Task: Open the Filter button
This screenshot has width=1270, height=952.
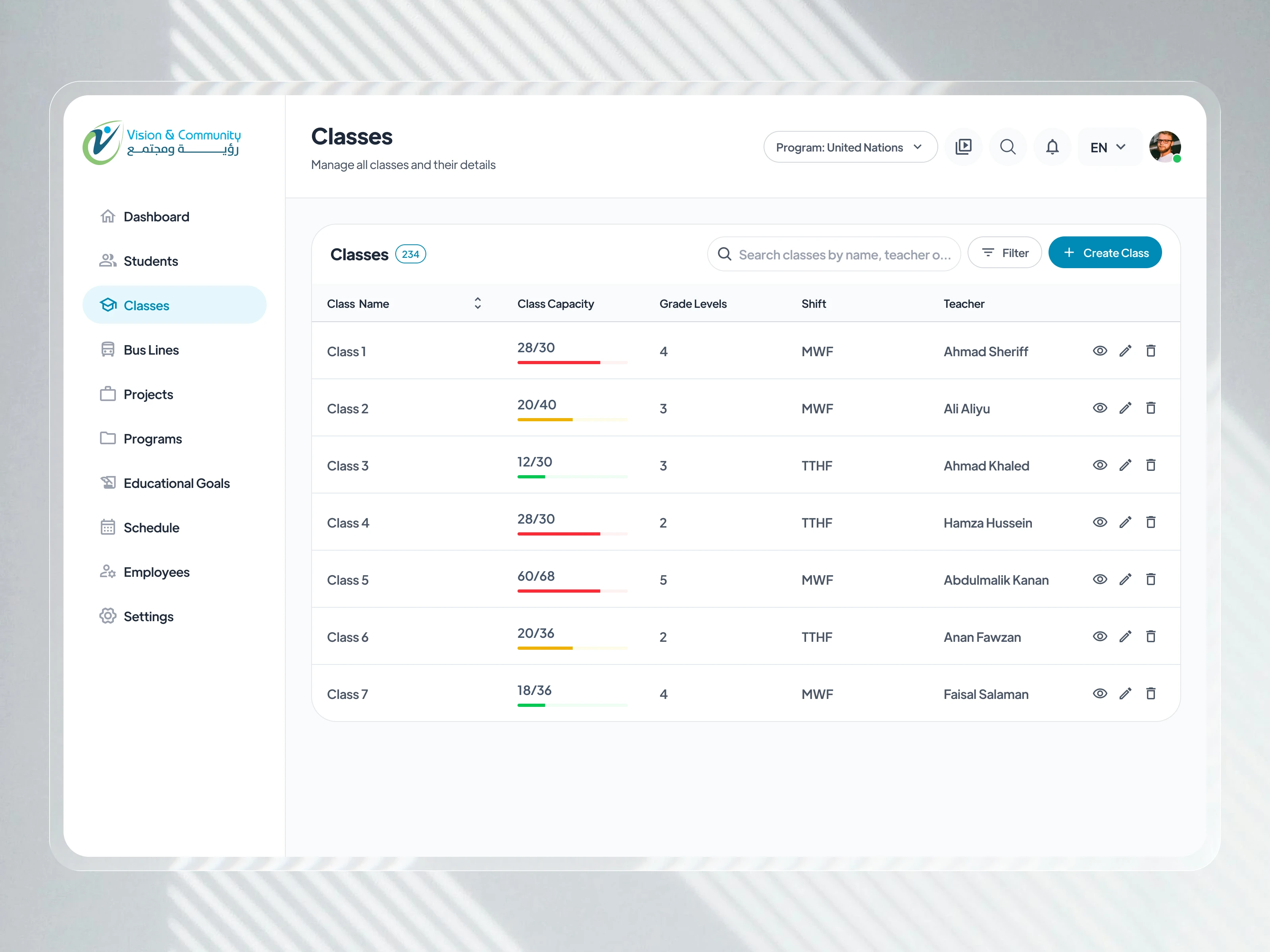Action: pos(1005,253)
